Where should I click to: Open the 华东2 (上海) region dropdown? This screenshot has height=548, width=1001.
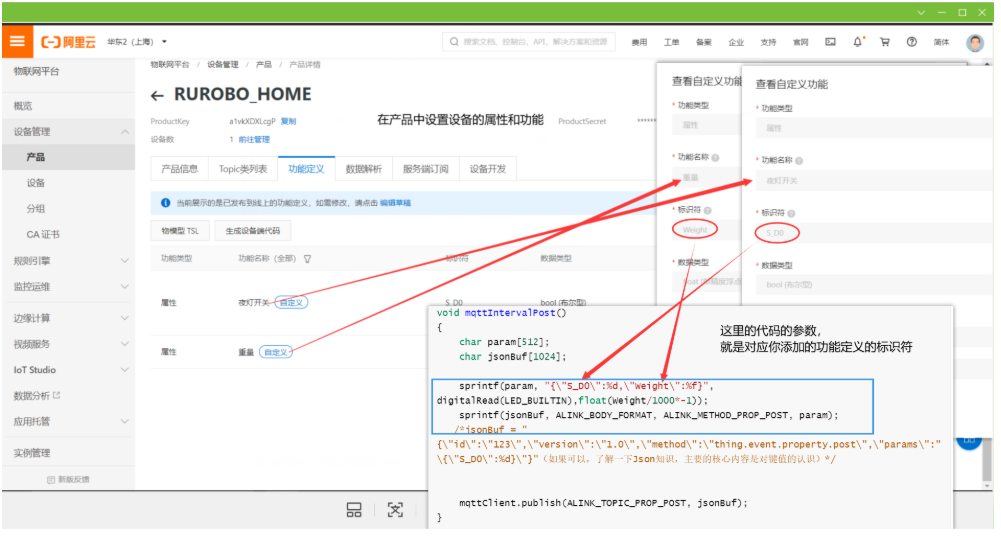[137, 42]
